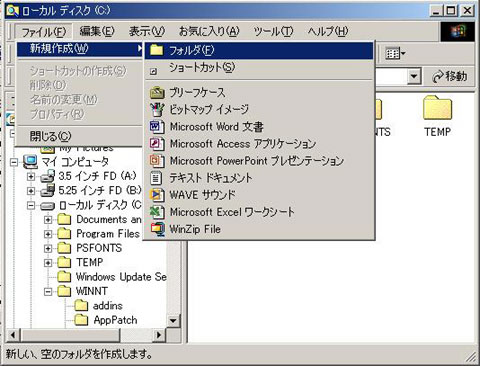Image resolution: width=480 pixels, height=366 pixels.
Task: Select 3.5 インチ FD (A:) drive
Action: pos(98,176)
